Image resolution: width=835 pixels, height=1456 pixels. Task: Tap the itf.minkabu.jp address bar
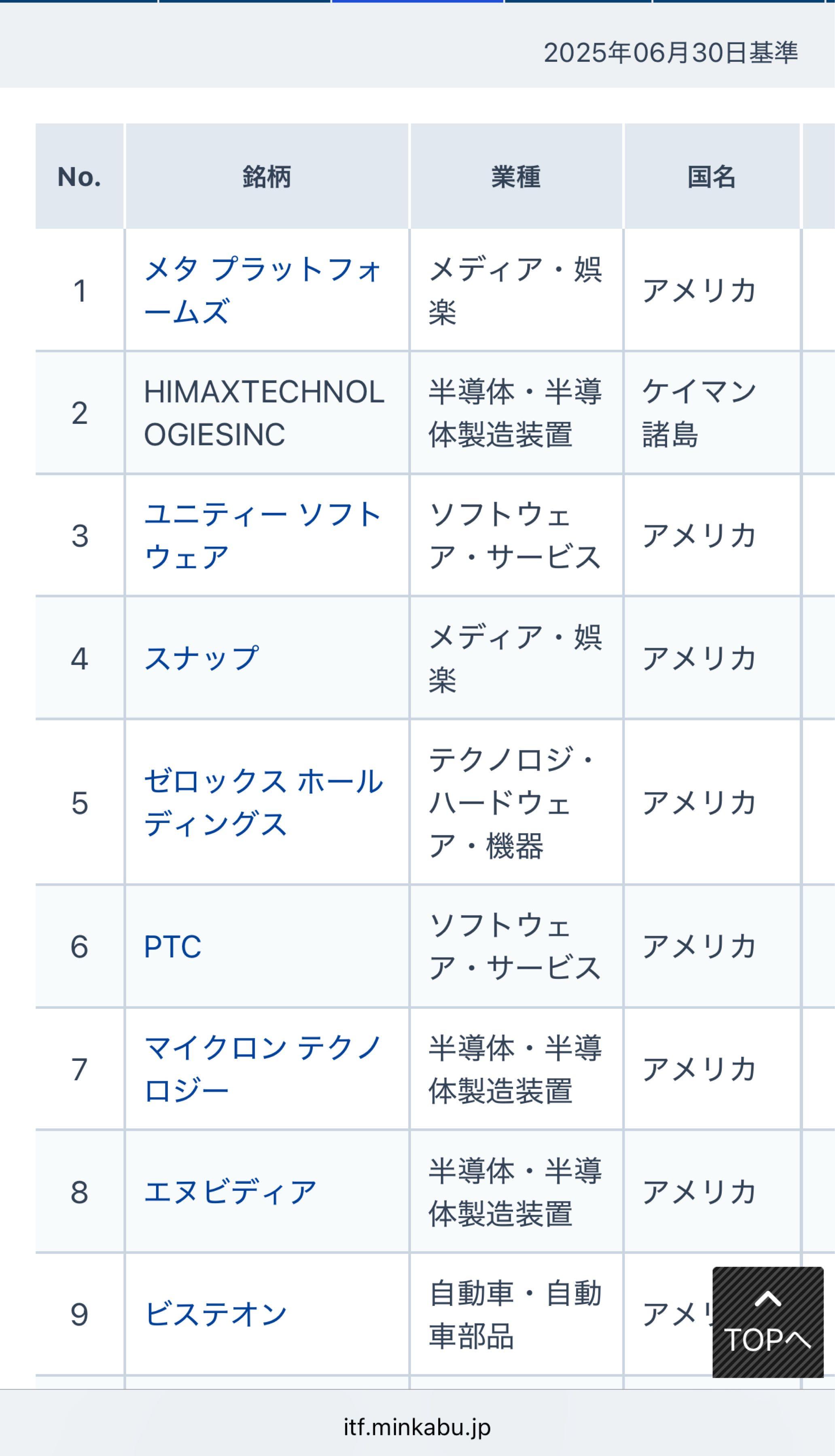417,1427
